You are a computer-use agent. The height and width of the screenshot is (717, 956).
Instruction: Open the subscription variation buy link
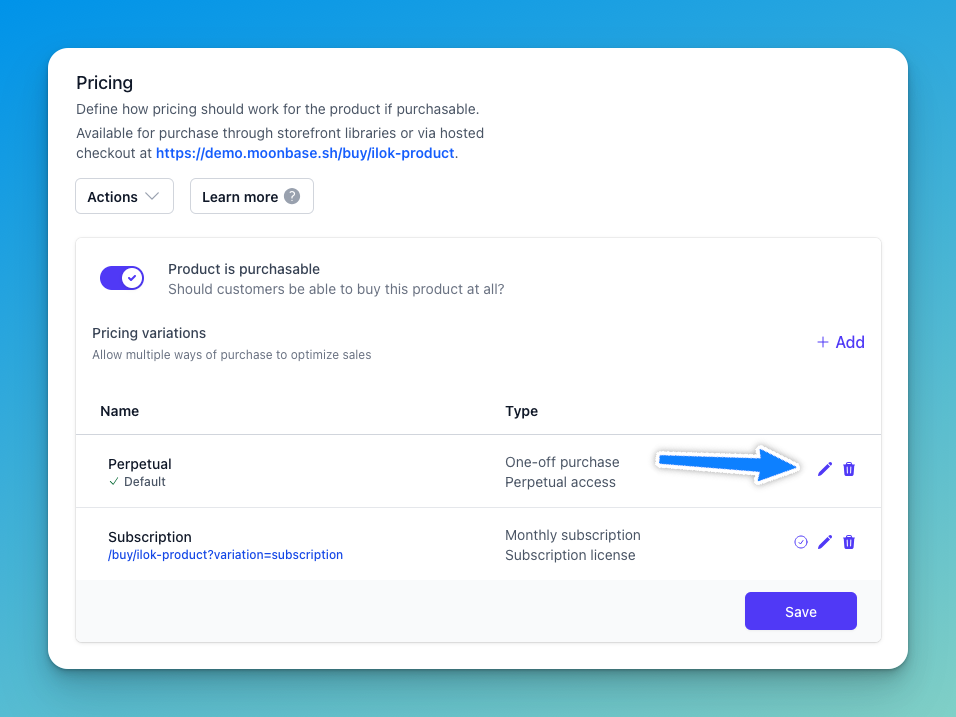[x=225, y=555]
